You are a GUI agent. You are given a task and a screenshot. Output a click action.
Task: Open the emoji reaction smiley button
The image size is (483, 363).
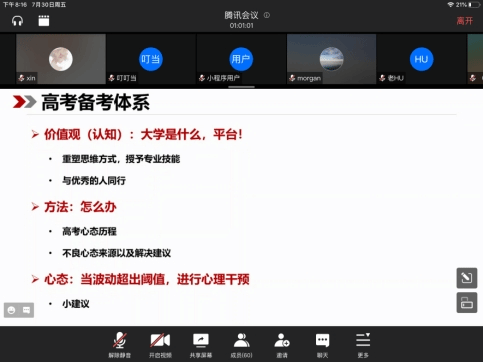[x=11, y=310]
